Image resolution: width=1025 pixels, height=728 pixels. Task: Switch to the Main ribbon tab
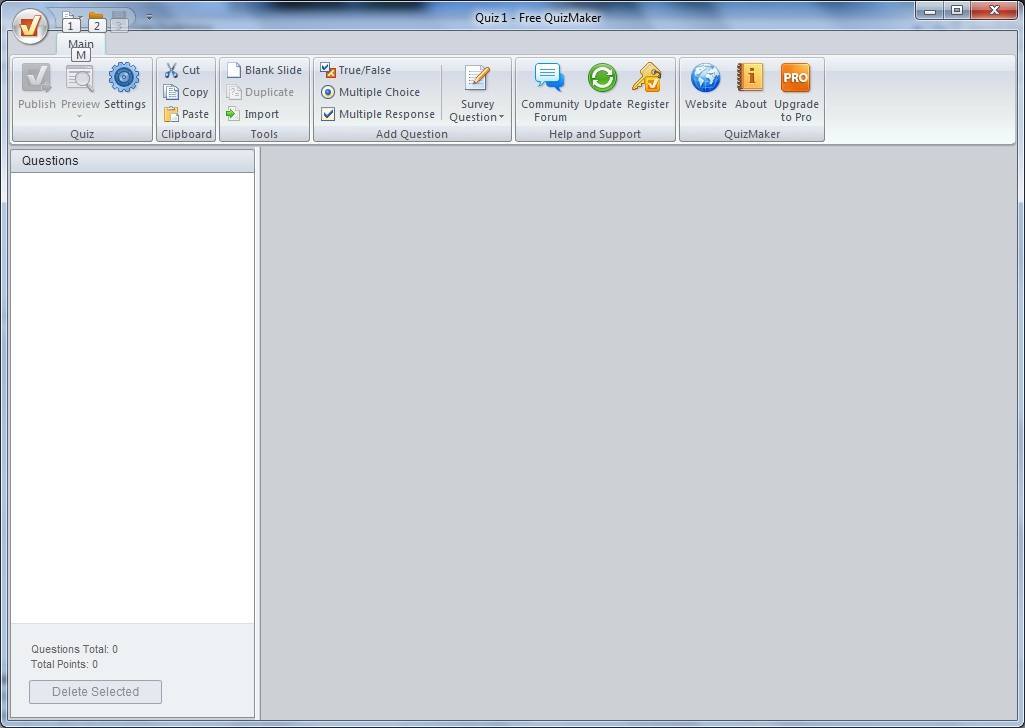[80, 44]
